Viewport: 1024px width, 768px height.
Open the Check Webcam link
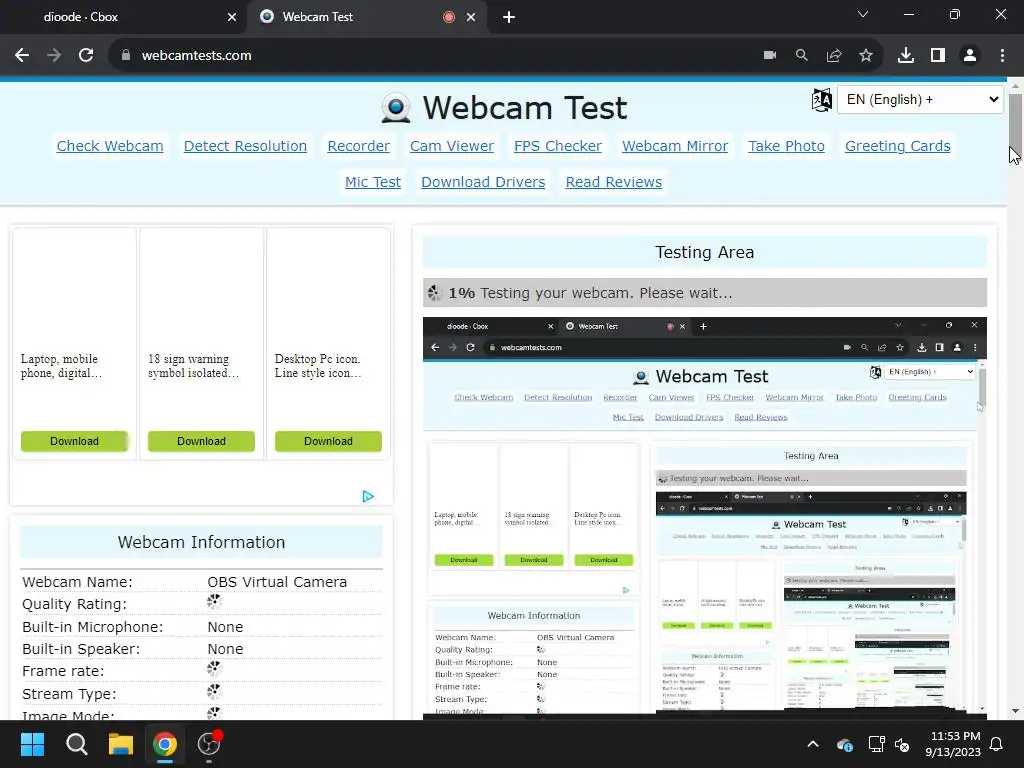pyautogui.click(x=110, y=146)
